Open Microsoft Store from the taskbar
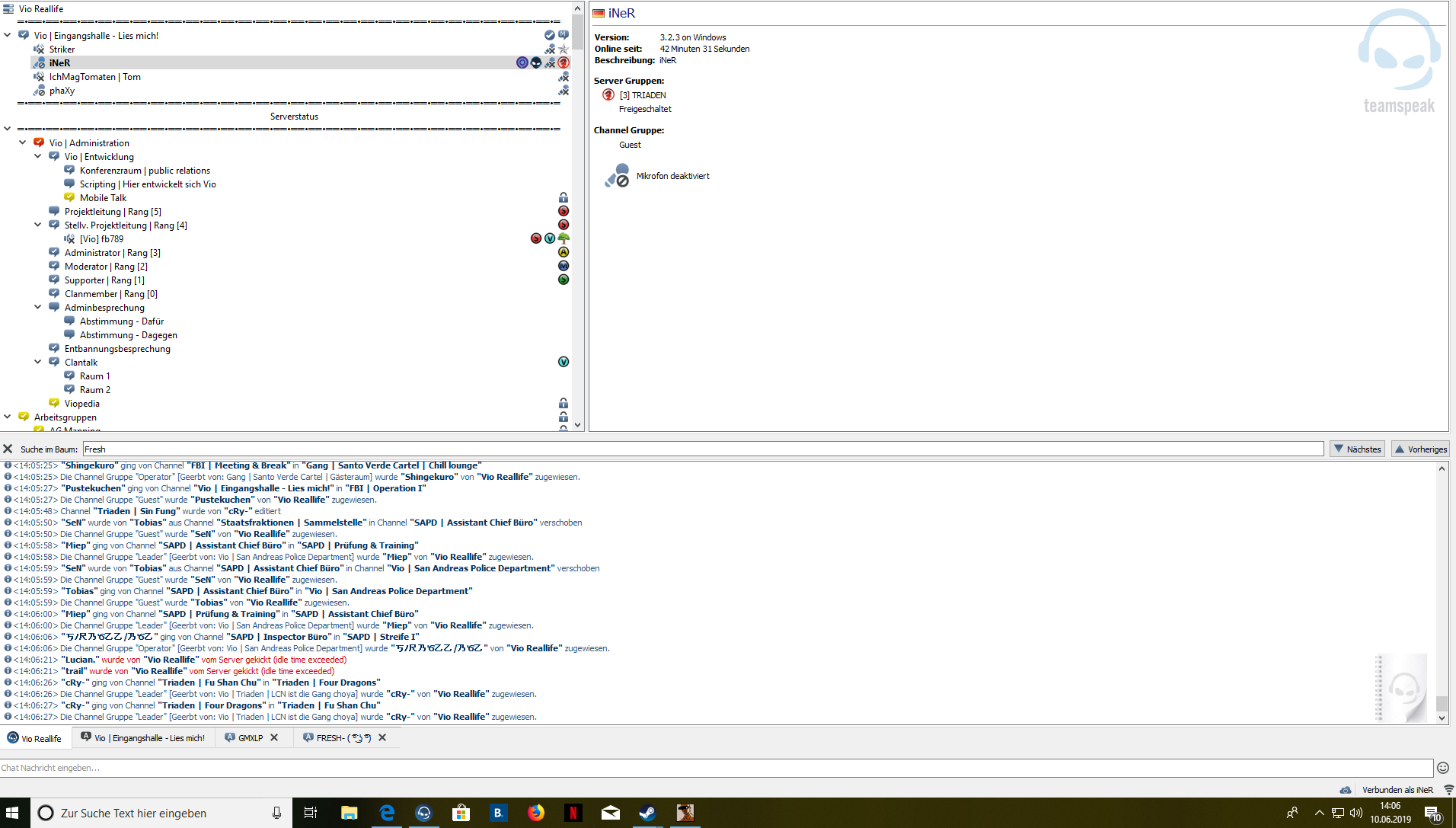This screenshot has width=1456, height=828. 461,813
